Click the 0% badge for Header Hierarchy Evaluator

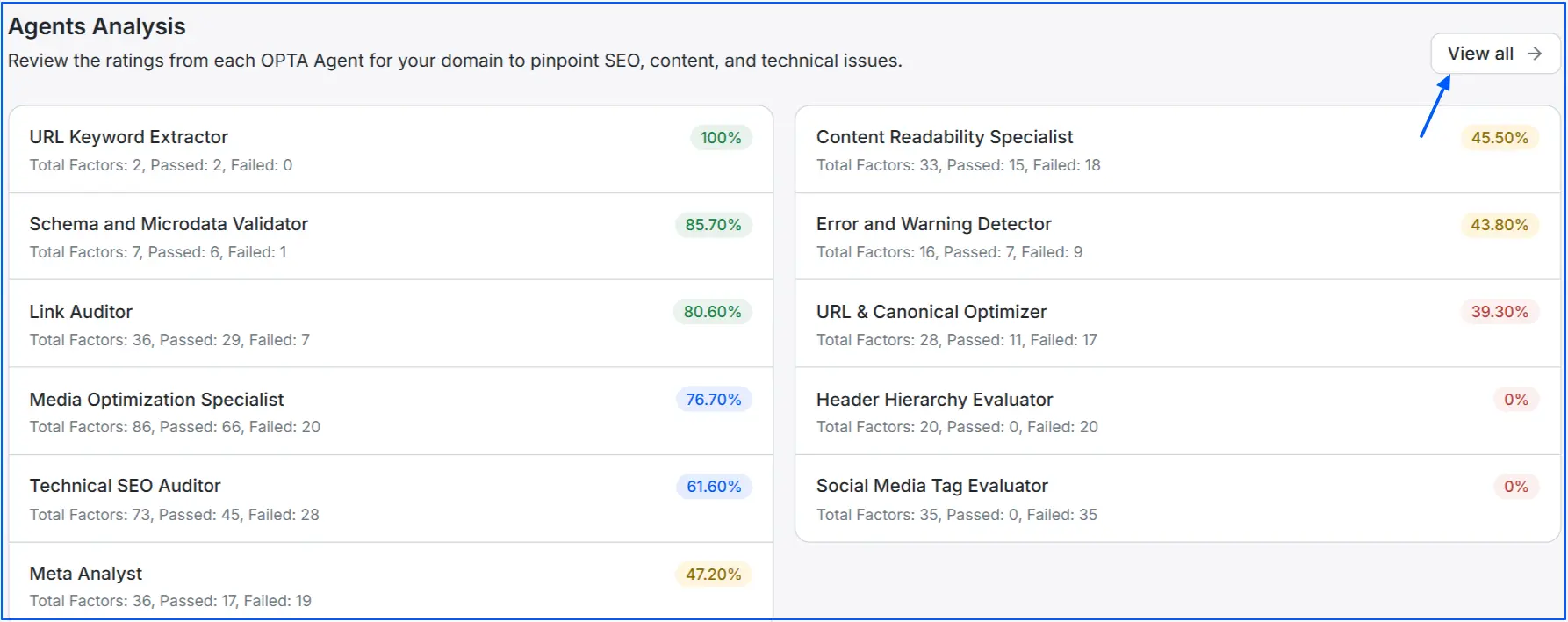(1516, 400)
